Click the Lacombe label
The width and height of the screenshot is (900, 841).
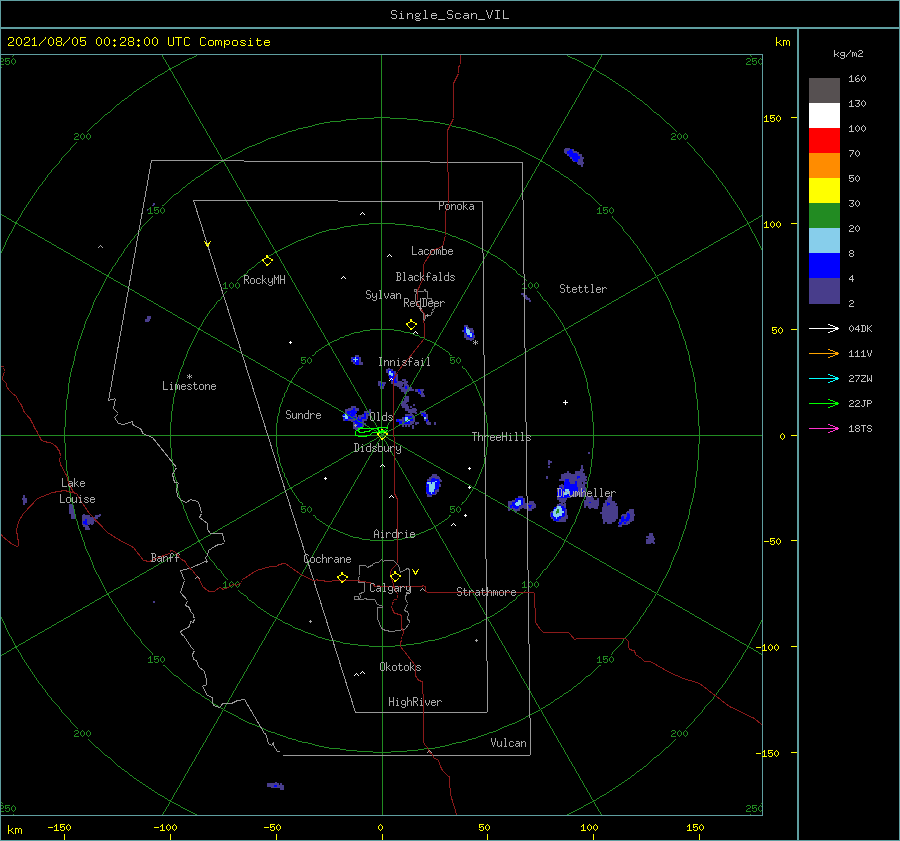coord(432,251)
